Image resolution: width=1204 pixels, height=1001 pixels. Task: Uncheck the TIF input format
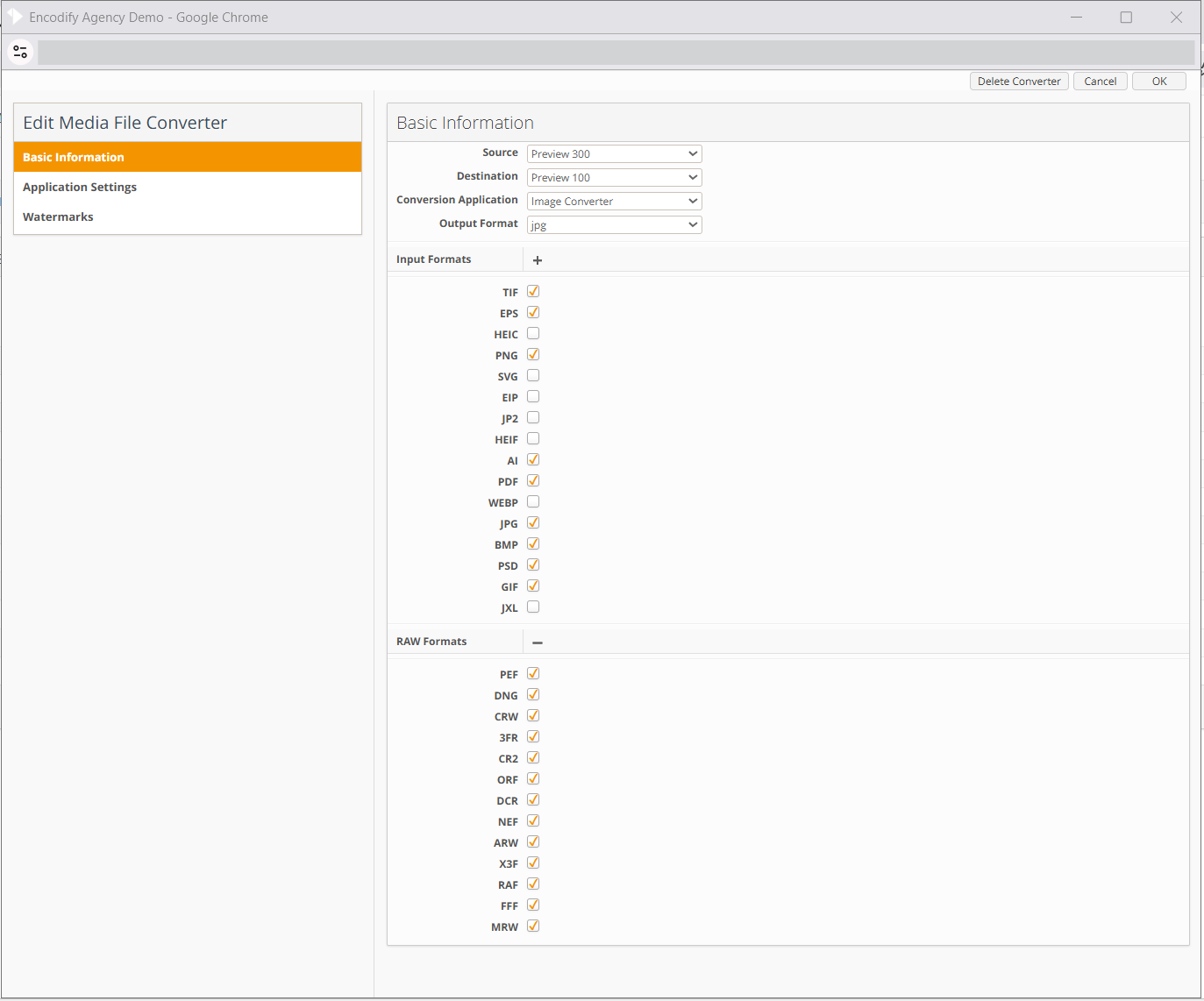(x=533, y=291)
